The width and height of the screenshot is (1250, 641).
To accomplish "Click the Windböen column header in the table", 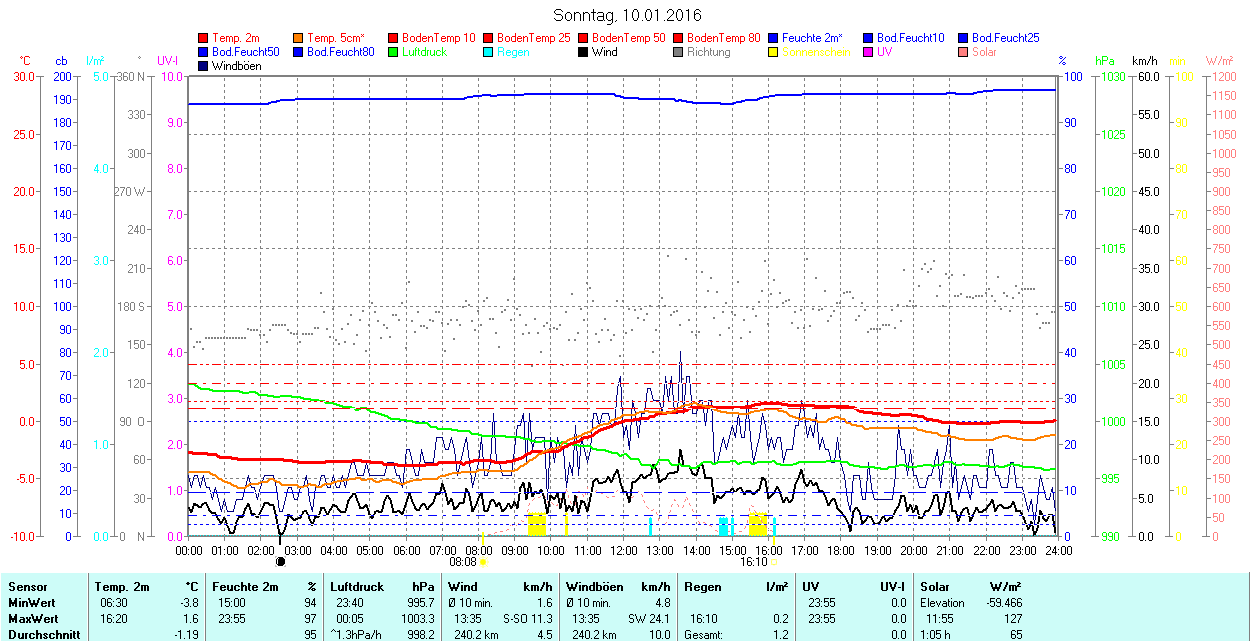I will click(593, 587).
